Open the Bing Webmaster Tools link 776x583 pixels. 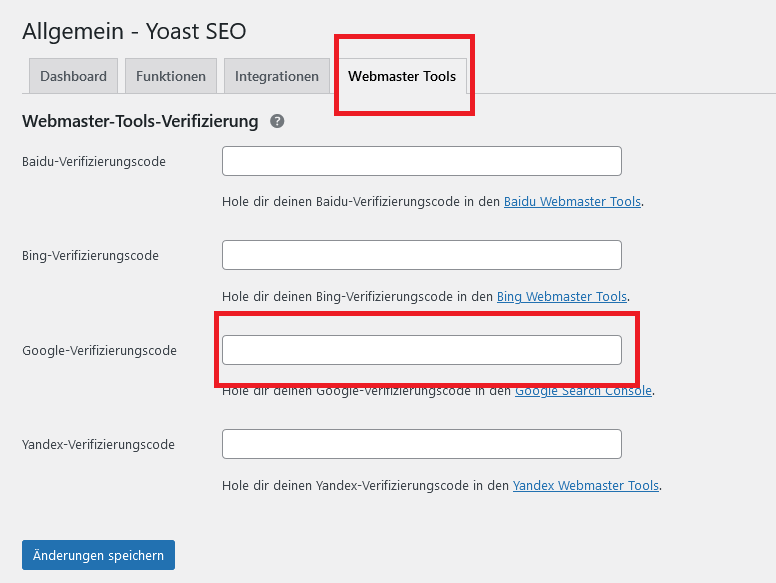click(x=562, y=296)
